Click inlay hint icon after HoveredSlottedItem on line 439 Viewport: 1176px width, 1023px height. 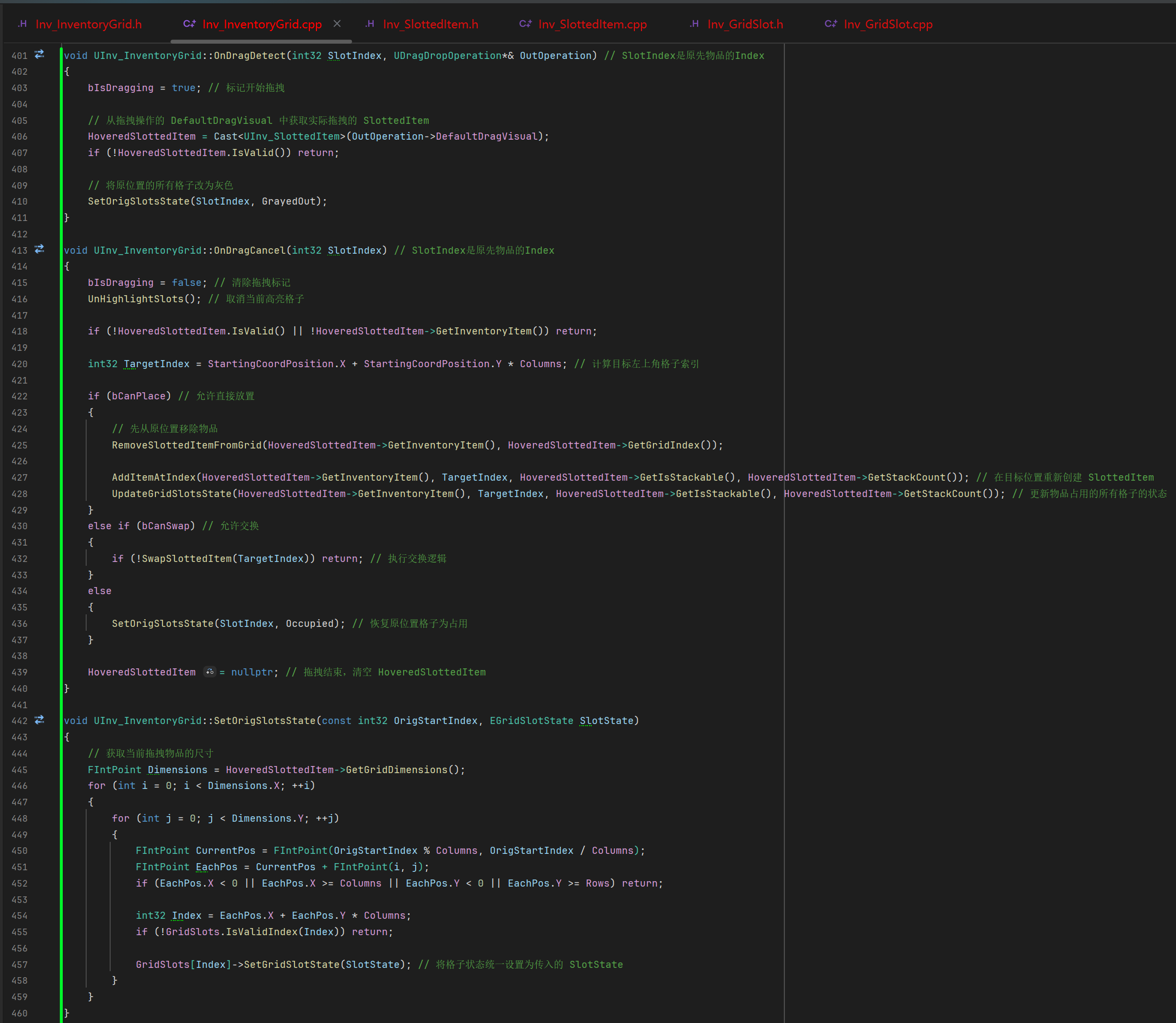[209, 672]
